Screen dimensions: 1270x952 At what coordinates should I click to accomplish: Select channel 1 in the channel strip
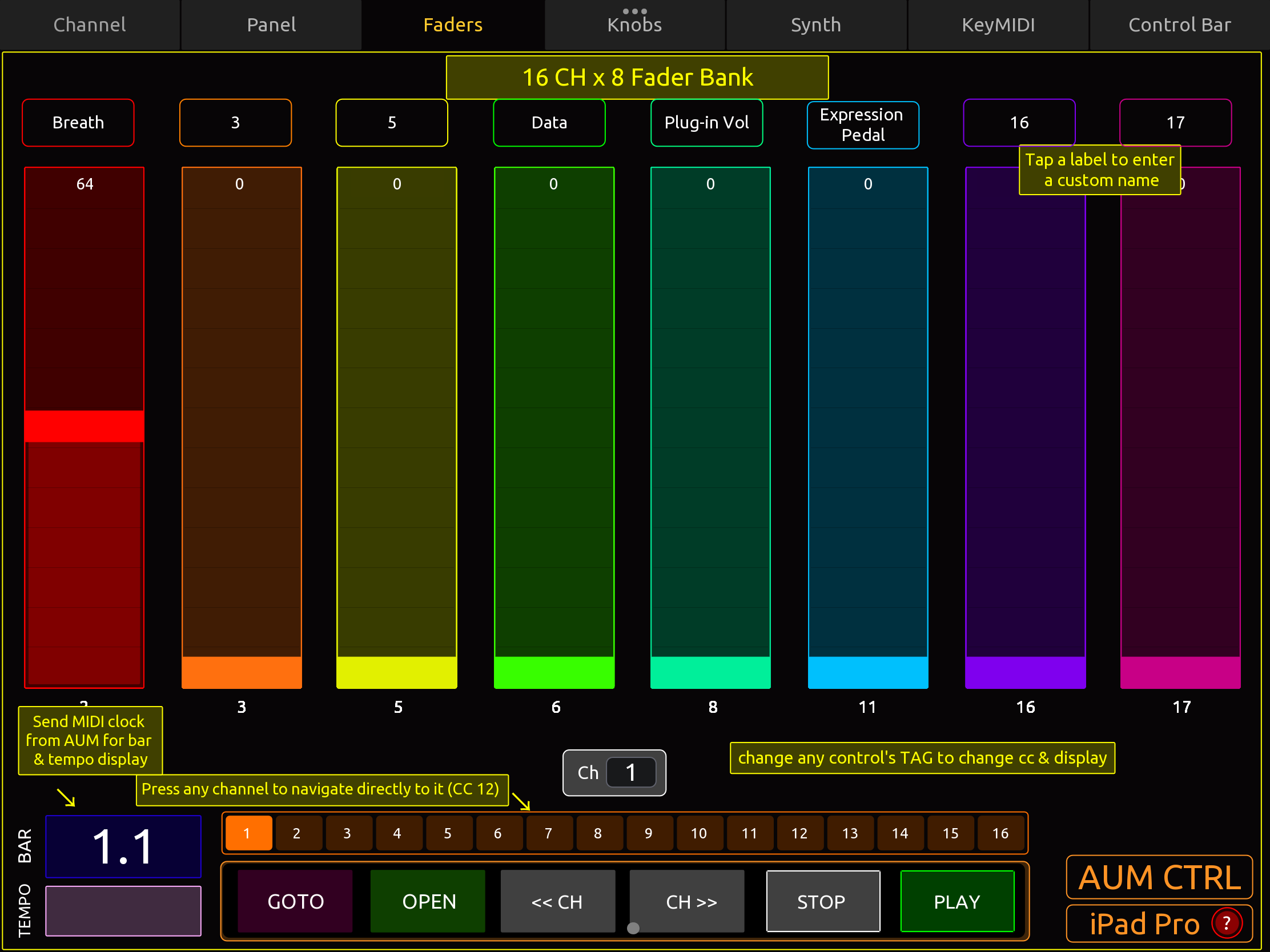coord(248,833)
